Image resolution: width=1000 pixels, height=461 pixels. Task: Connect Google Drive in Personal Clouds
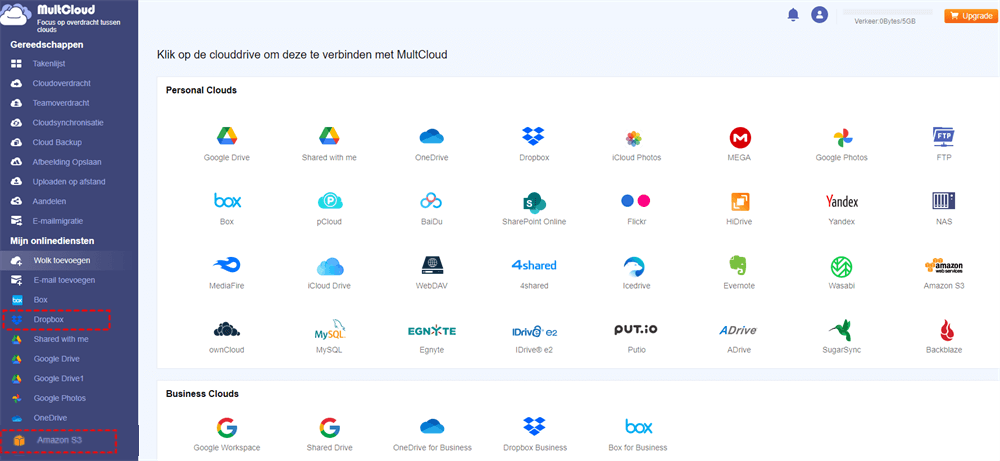(226, 143)
